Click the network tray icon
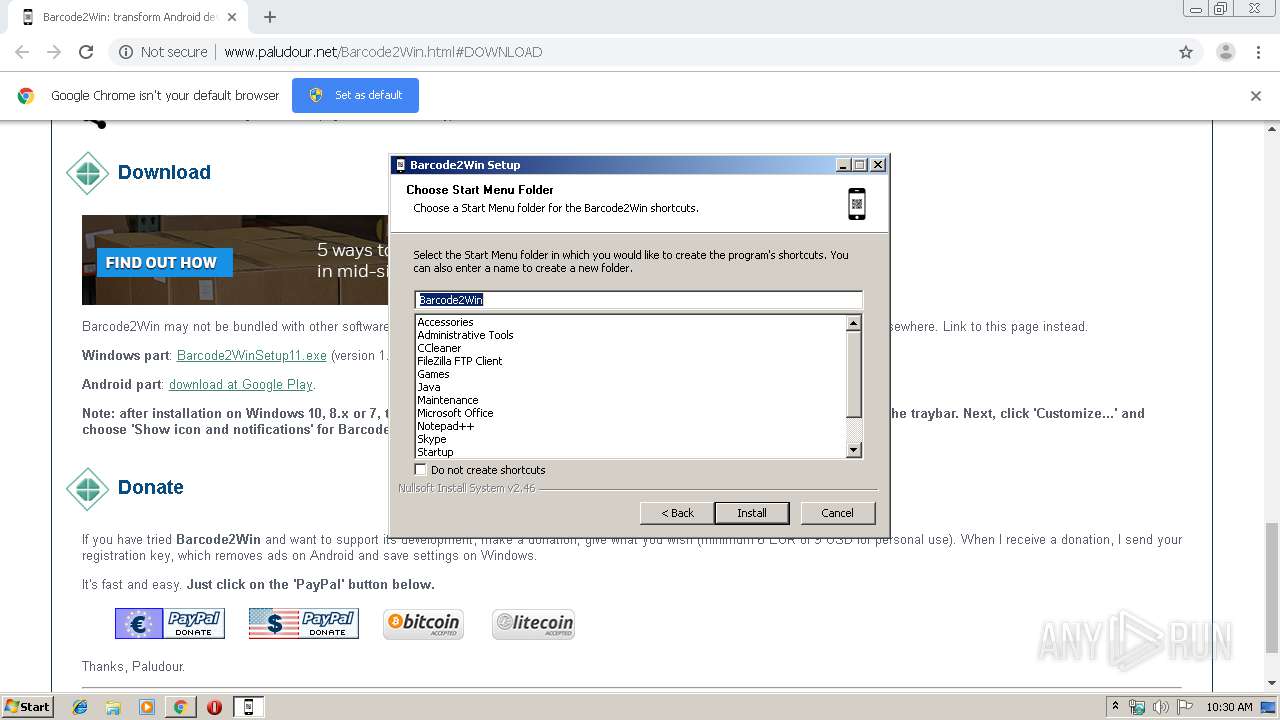The image size is (1280, 720). coord(1137,707)
